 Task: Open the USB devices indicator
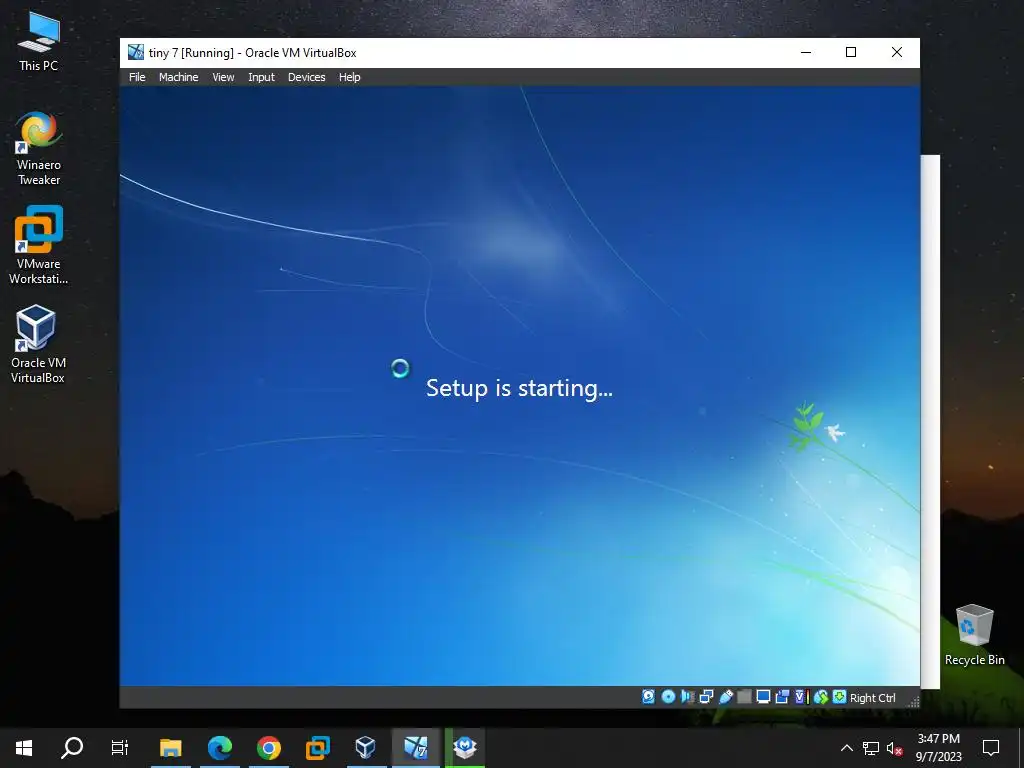coord(726,697)
